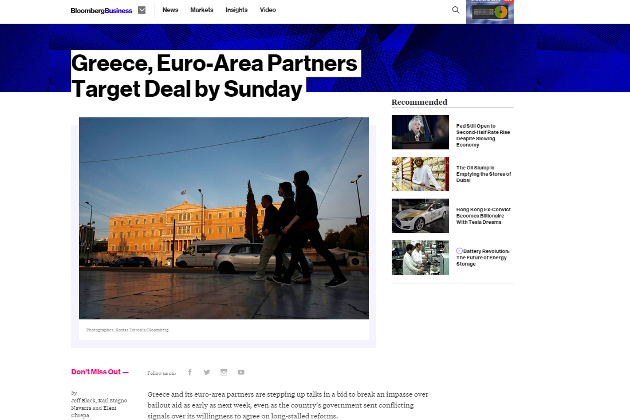Click the Recommended section heading
Screen dimensions: 630x420
[419, 102]
